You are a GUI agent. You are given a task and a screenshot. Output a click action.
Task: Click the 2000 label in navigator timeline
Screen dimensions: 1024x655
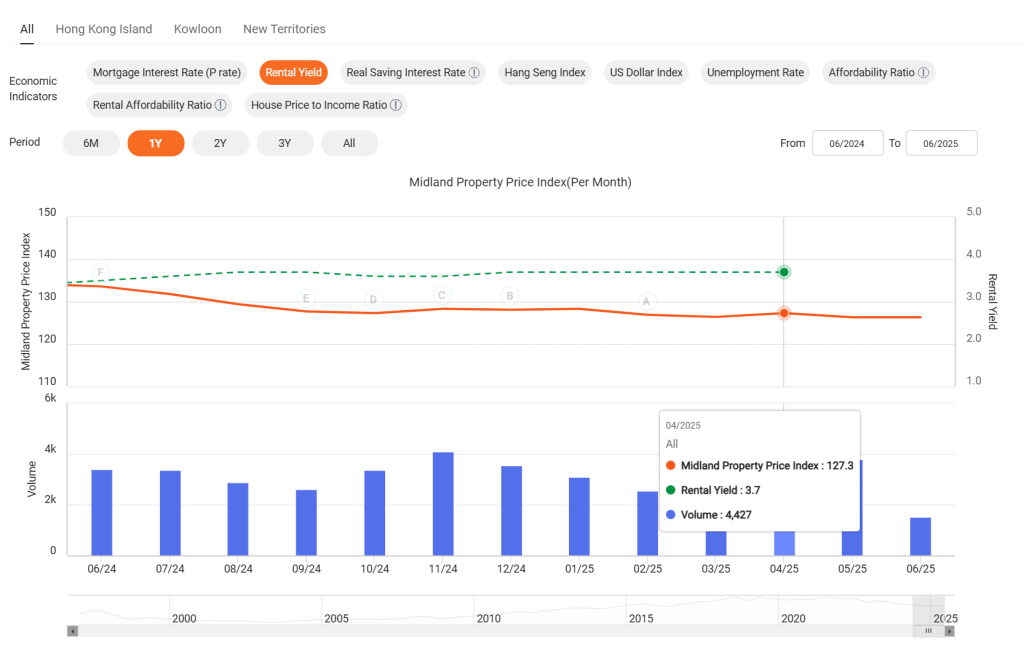[x=184, y=618]
